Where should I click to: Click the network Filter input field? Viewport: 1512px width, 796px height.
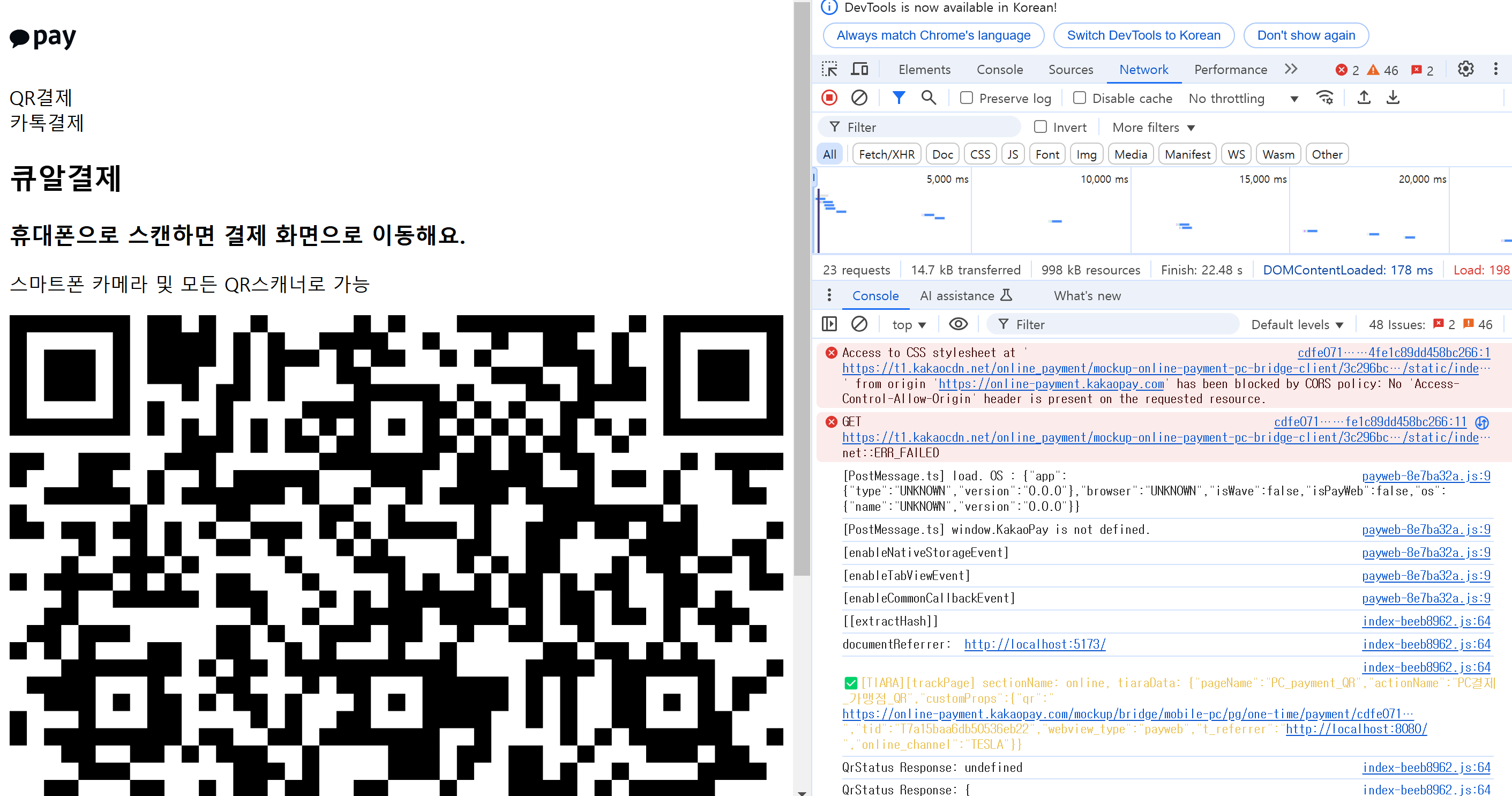pos(919,128)
